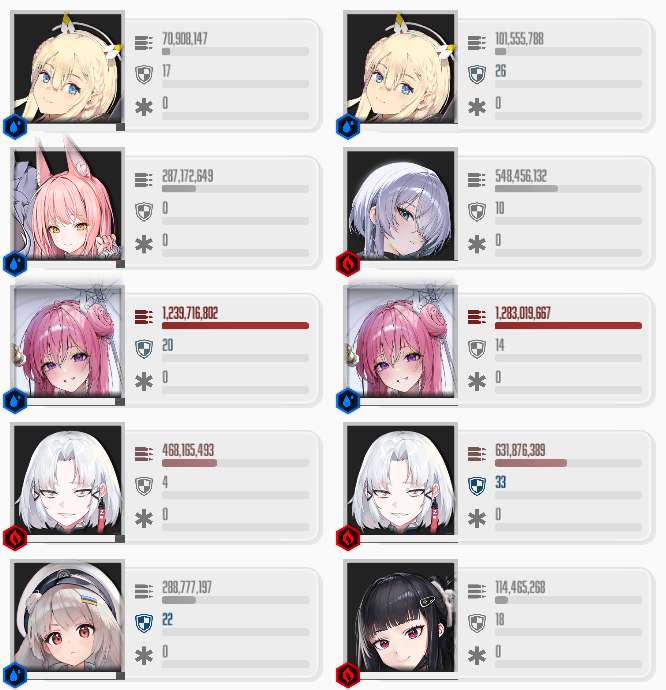Click the blue shield icon next to value 22
Viewport: 666px width, 690px height.
(x=144, y=623)
